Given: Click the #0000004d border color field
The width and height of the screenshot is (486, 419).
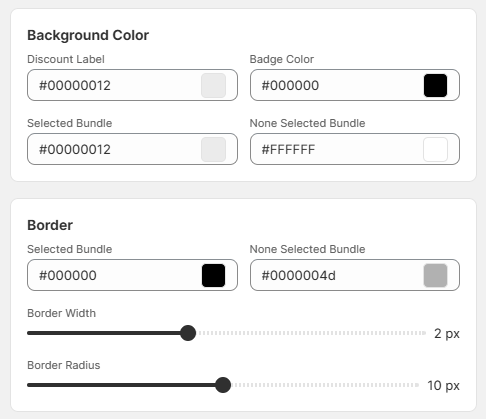Looking at the screenshot, I should click(355, 275).
